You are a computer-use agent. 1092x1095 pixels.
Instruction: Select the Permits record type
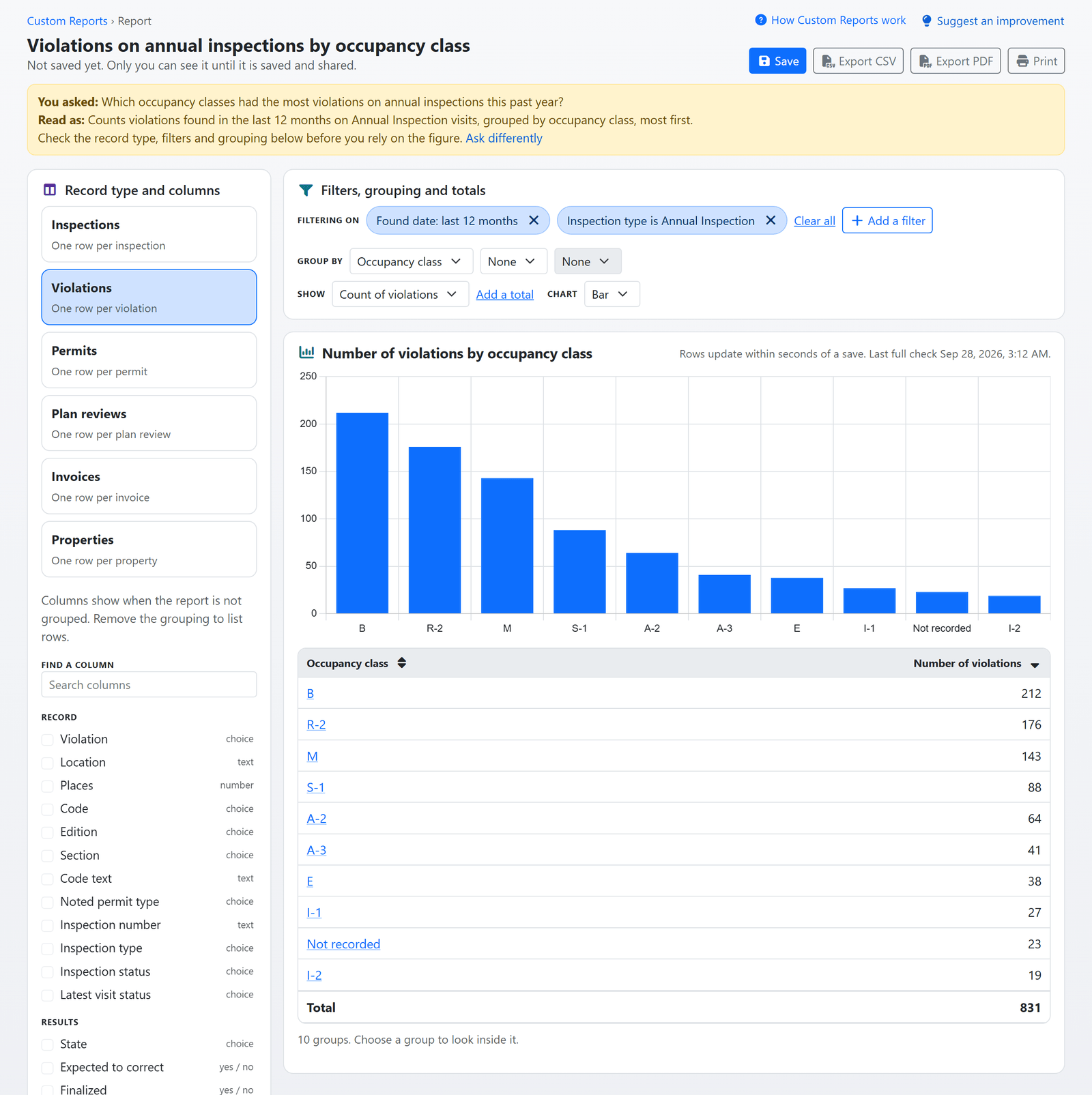149,360
